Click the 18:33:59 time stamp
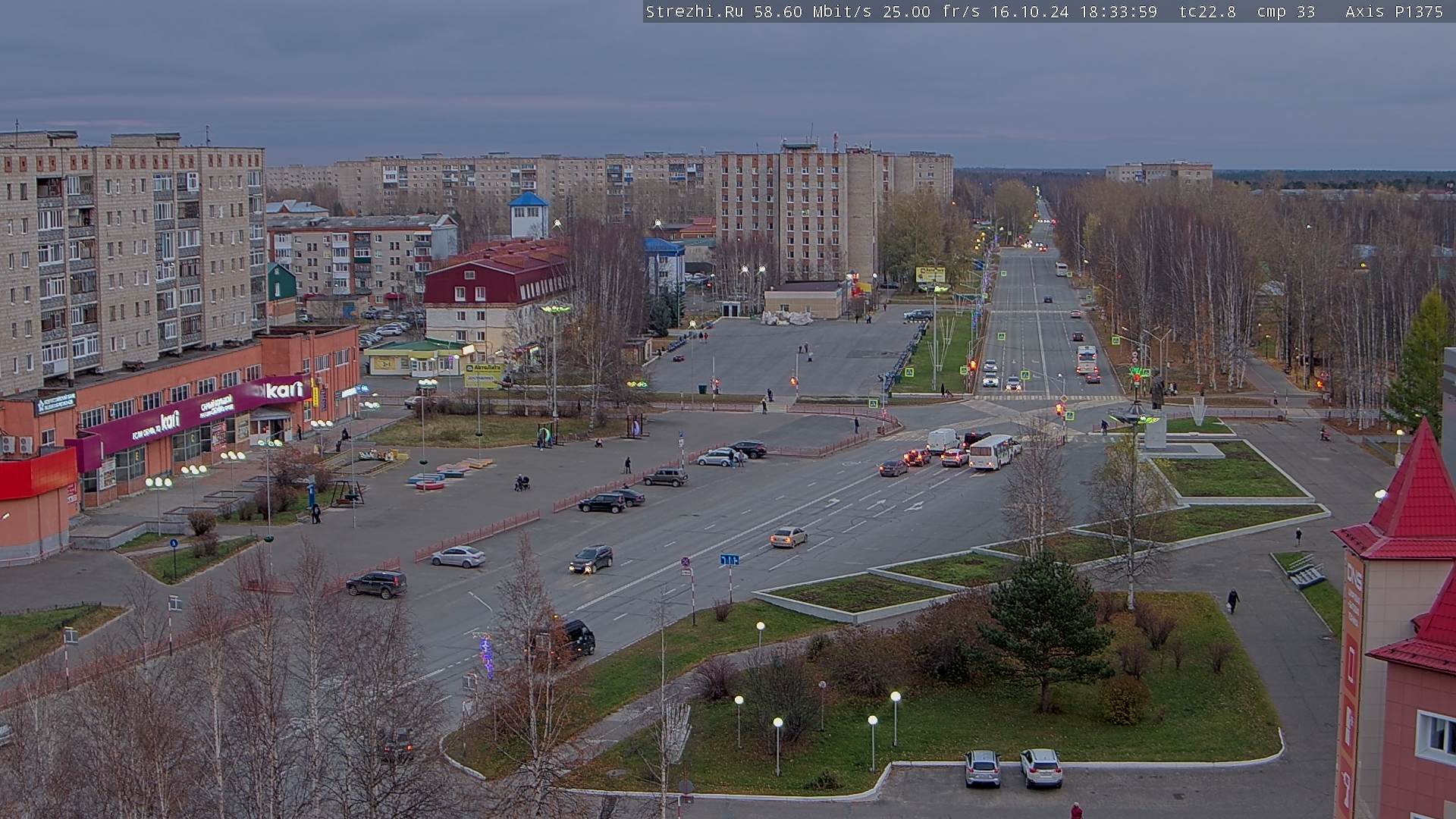 coord(1119,11)
